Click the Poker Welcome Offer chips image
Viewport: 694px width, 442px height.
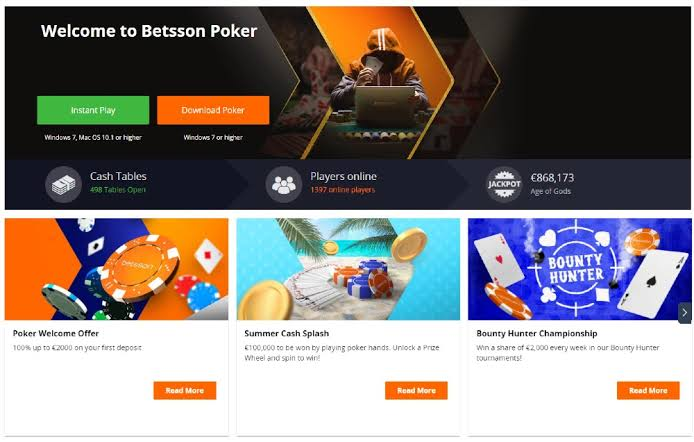click(116, 269)
